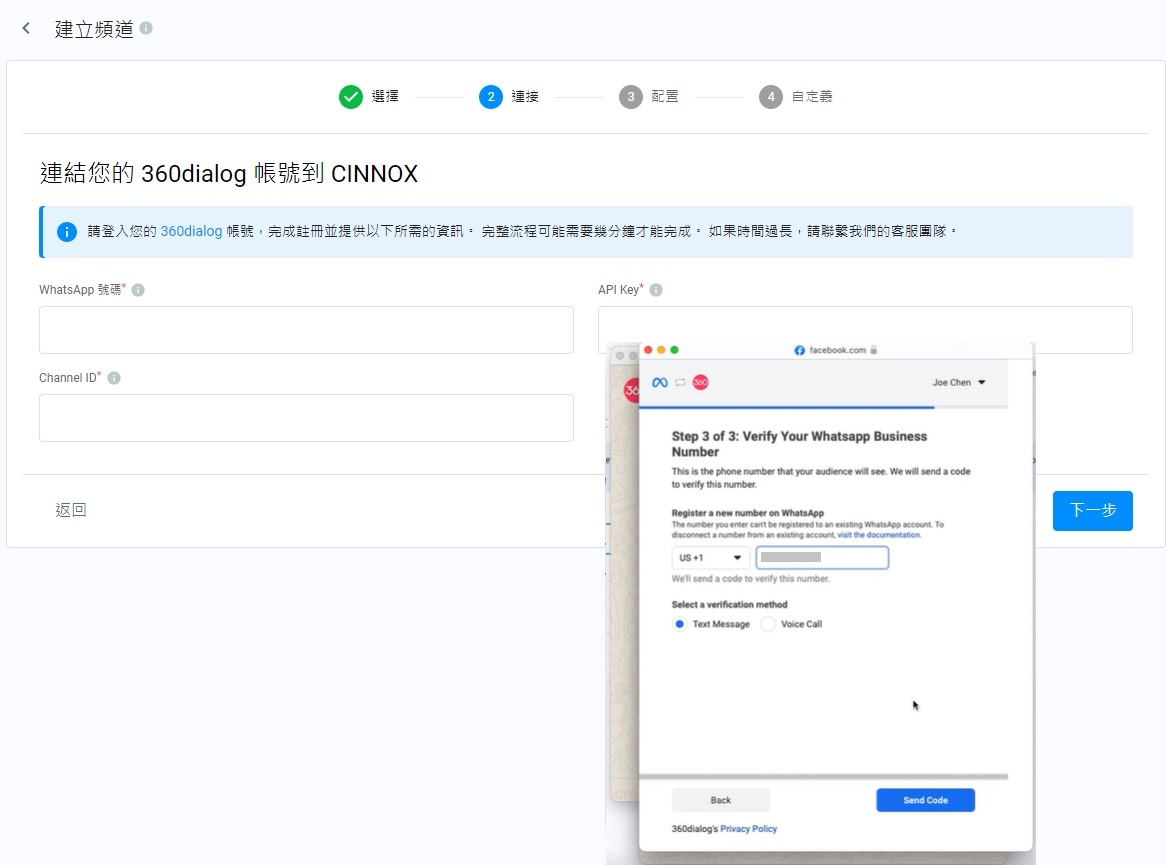Select the Text Message radio option
This screenshot has width=1166, height=865.
679,624
